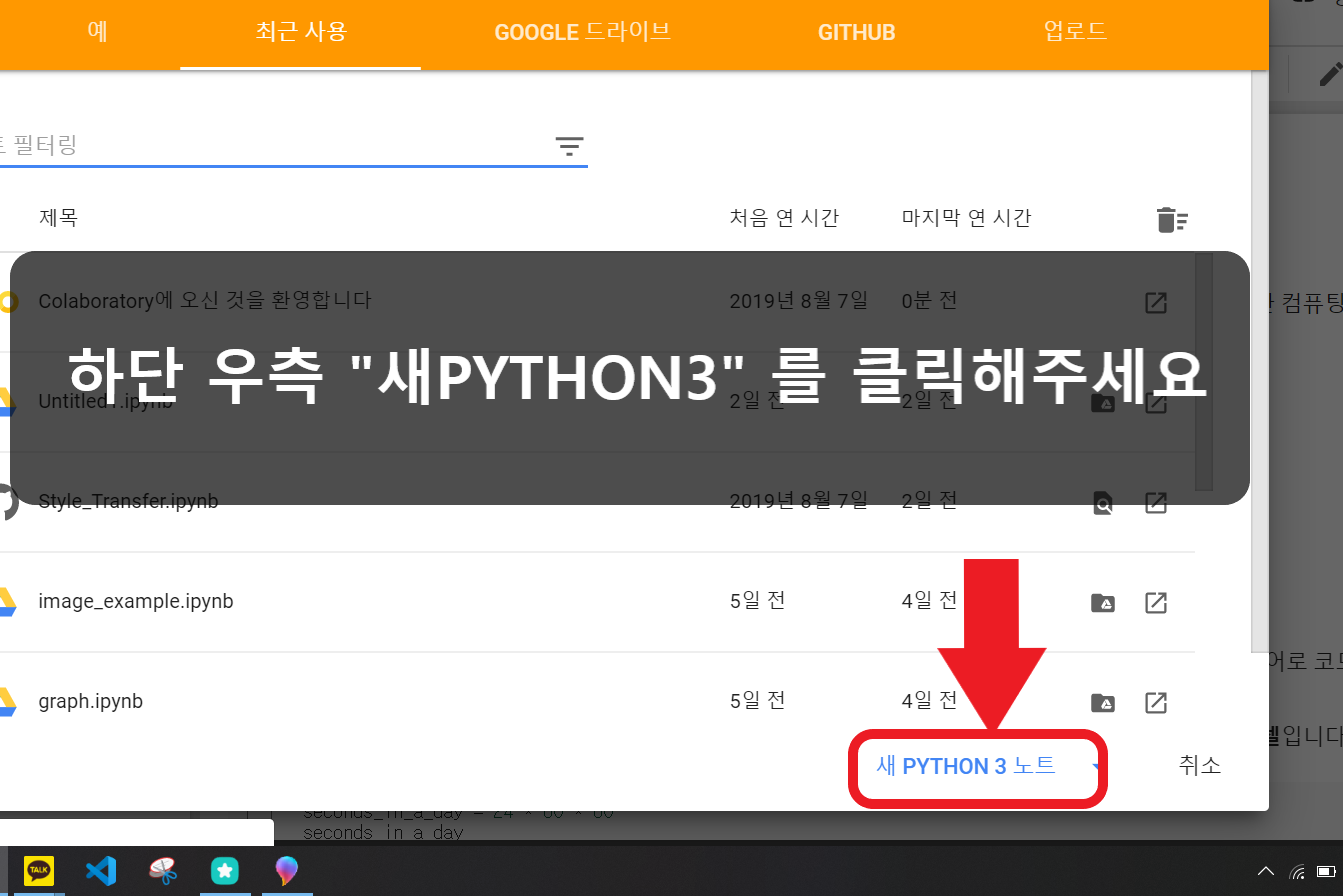Click graph.ipynb last opened 4일 전

click(929, 700)
